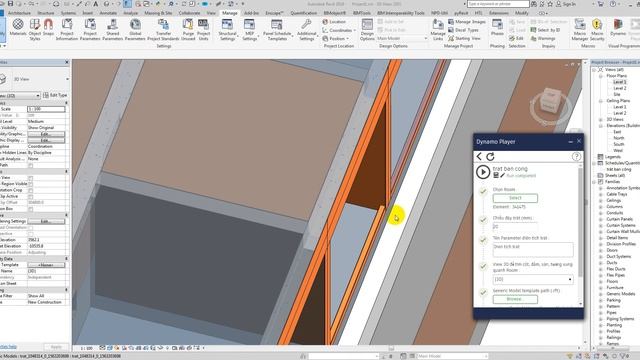This screenshot has height=360, width=640.
Task: Expand Annotation Symbols in Project Browser
Action: pyautogui.click(x=600, y=188)
